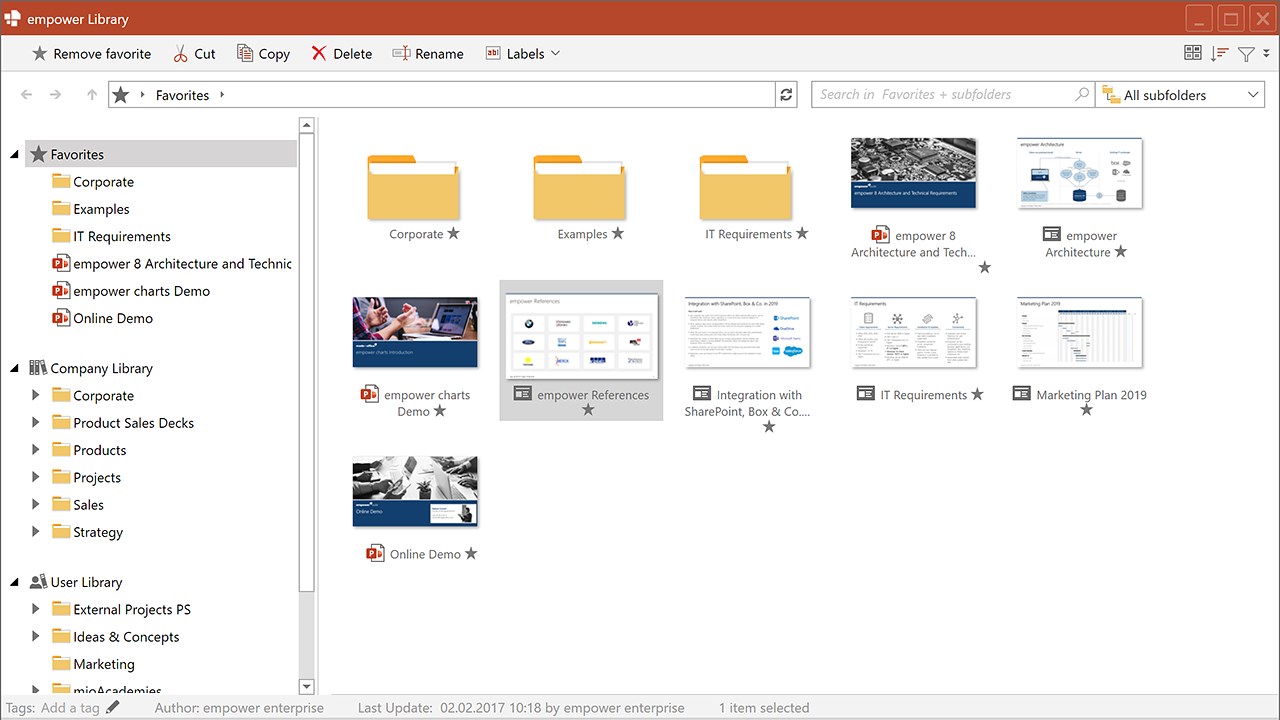Select the Strategy folder label
Viewport: 1280px width, 720px height.
point(98,532)
